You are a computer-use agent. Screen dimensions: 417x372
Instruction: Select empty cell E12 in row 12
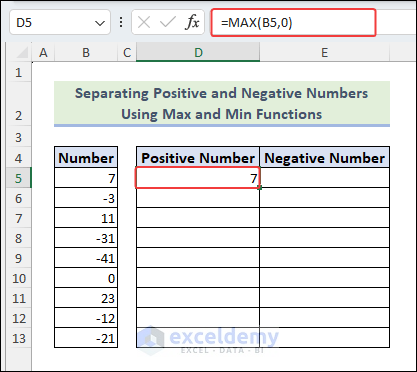[x=325, y=318]
